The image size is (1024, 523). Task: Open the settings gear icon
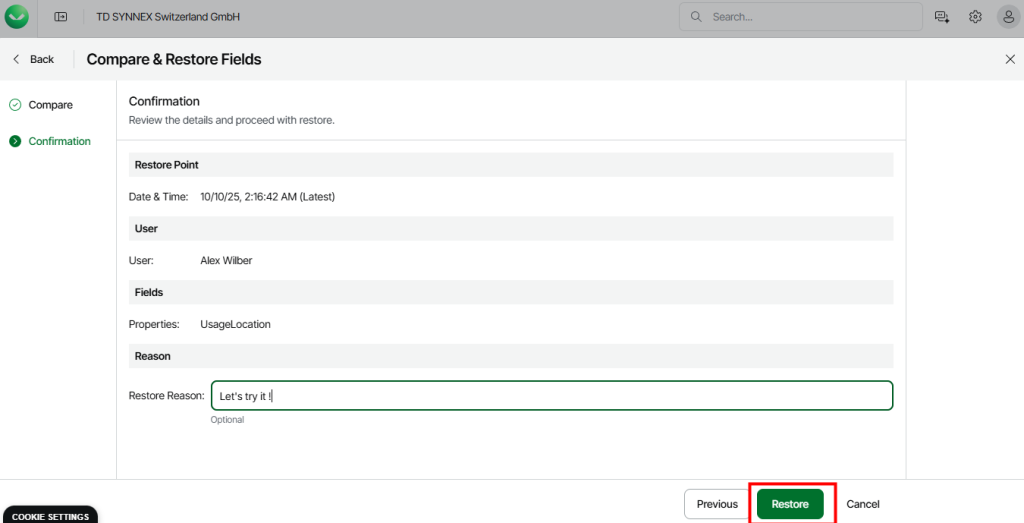(x=975, y=17)
